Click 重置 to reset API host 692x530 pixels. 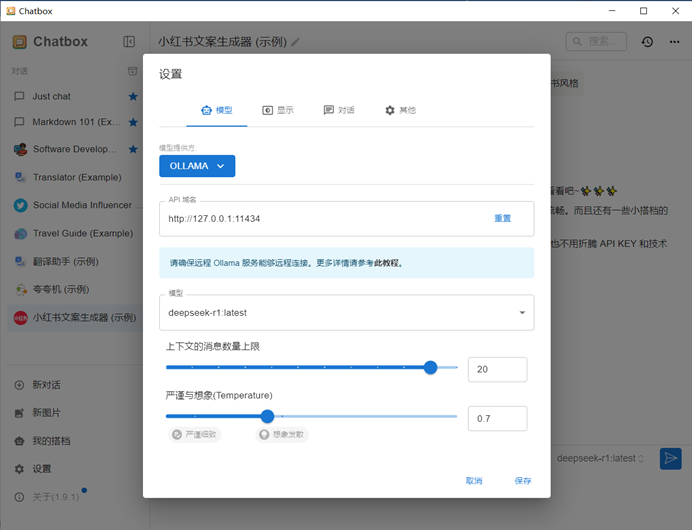tap(502, 218)
